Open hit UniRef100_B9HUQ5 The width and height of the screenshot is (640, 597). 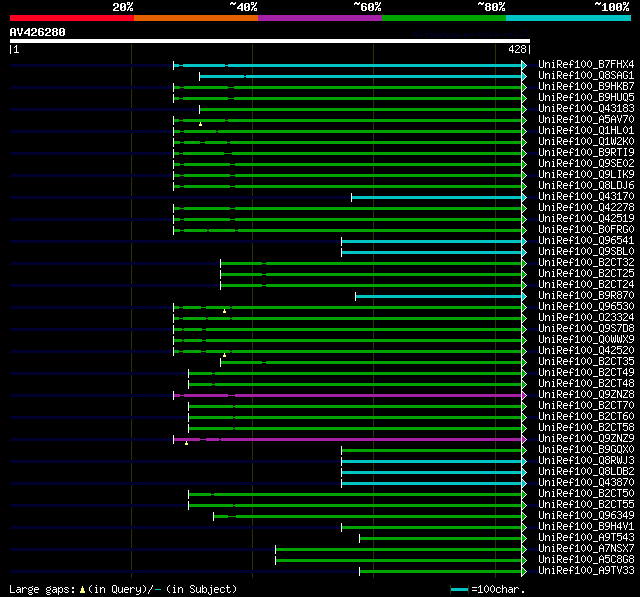[x=586, y=98]
